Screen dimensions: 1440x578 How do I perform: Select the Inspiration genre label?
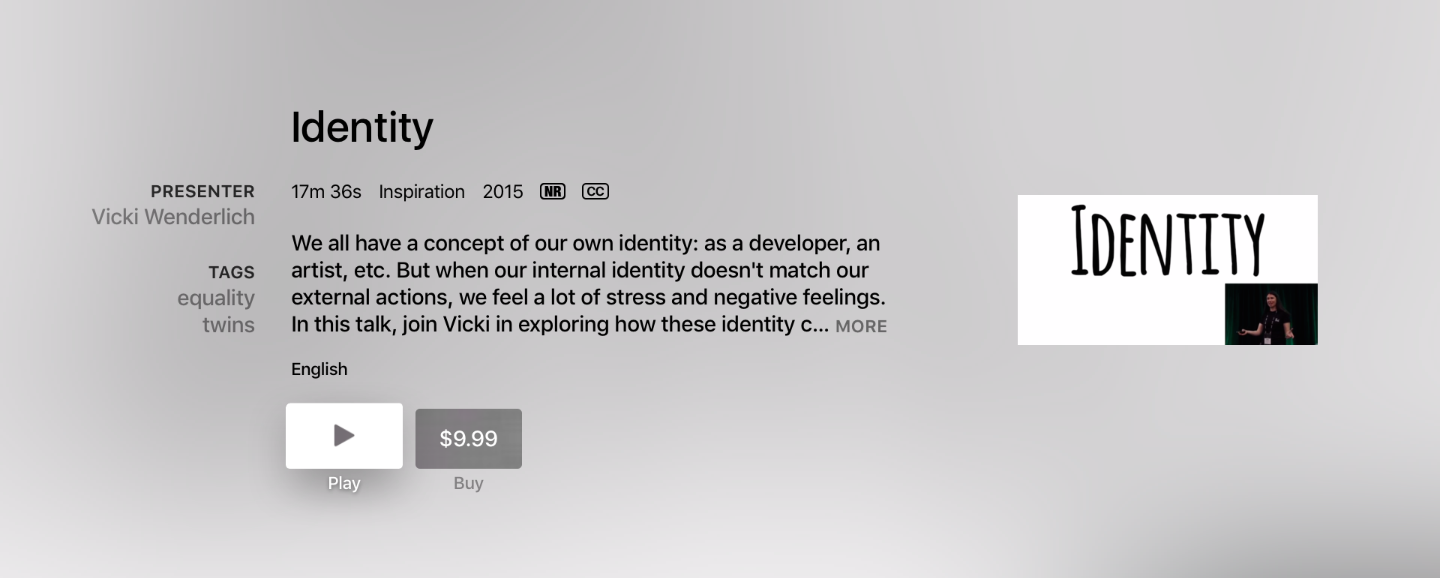click(x=421, y=191)
